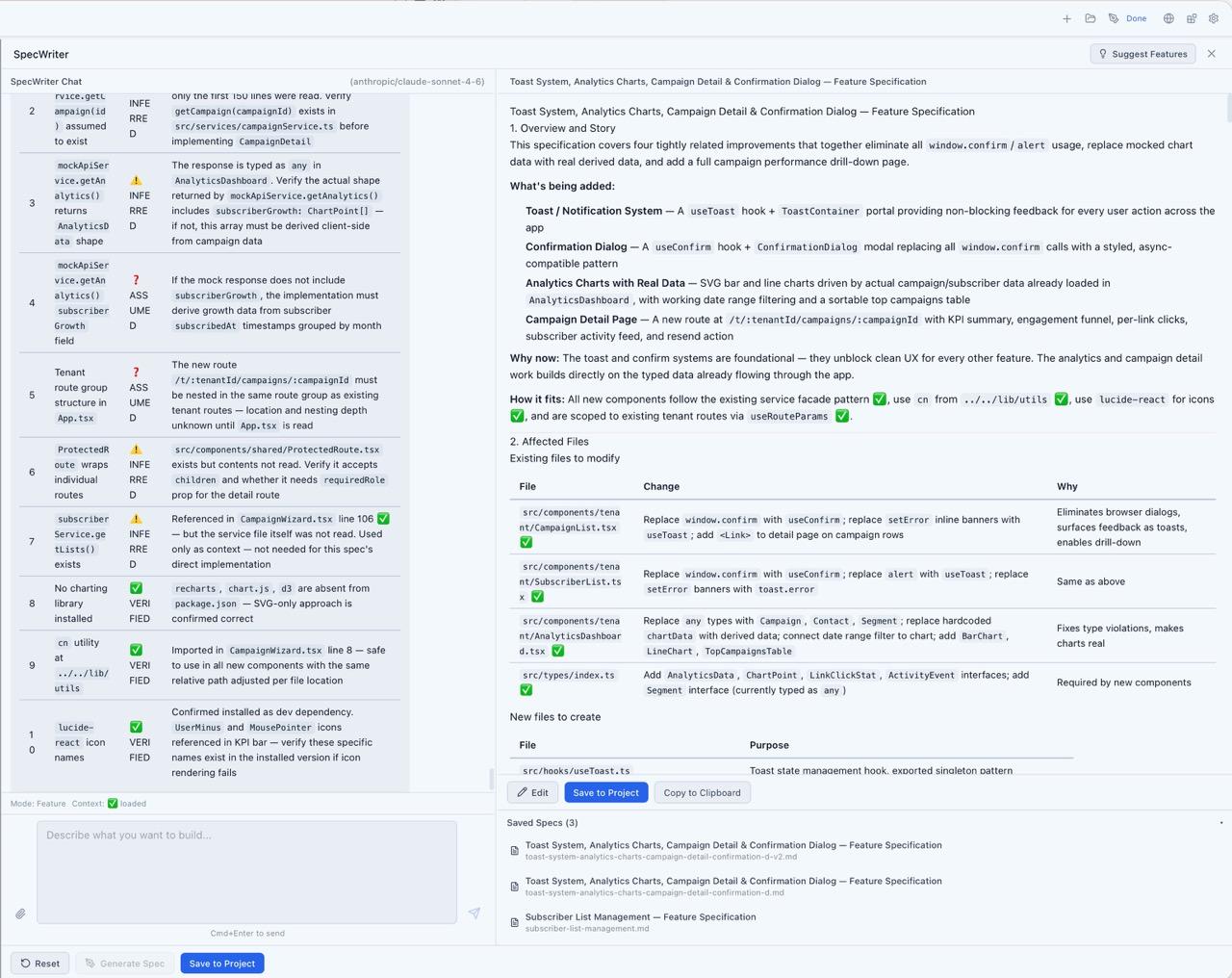
Task: Click green check icon in row 10 lucide-react
Action: point(136,727)
